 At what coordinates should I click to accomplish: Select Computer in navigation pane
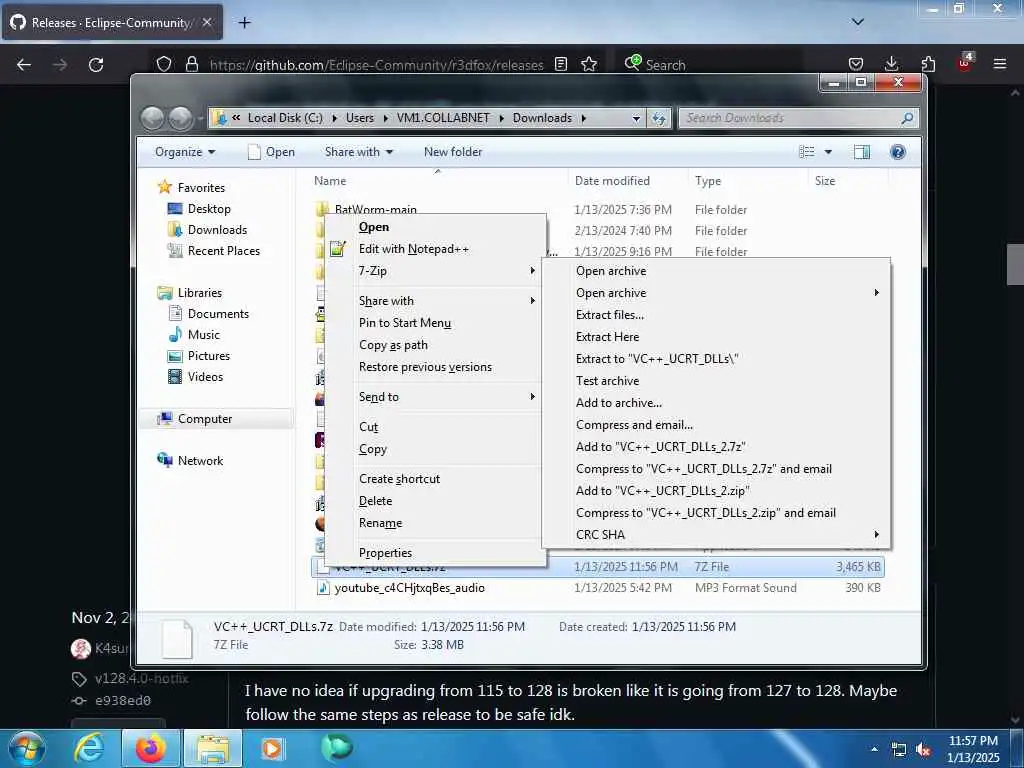pos(204,419)
